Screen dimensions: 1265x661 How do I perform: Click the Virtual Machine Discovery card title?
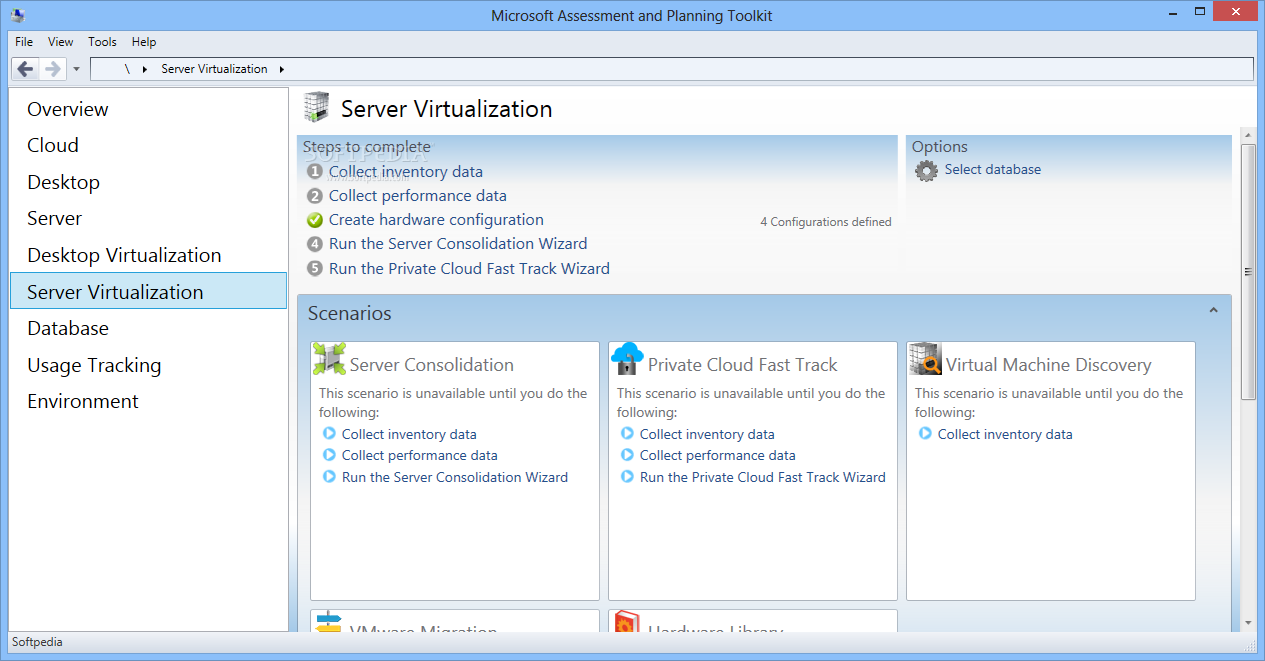click(1049, 365)
